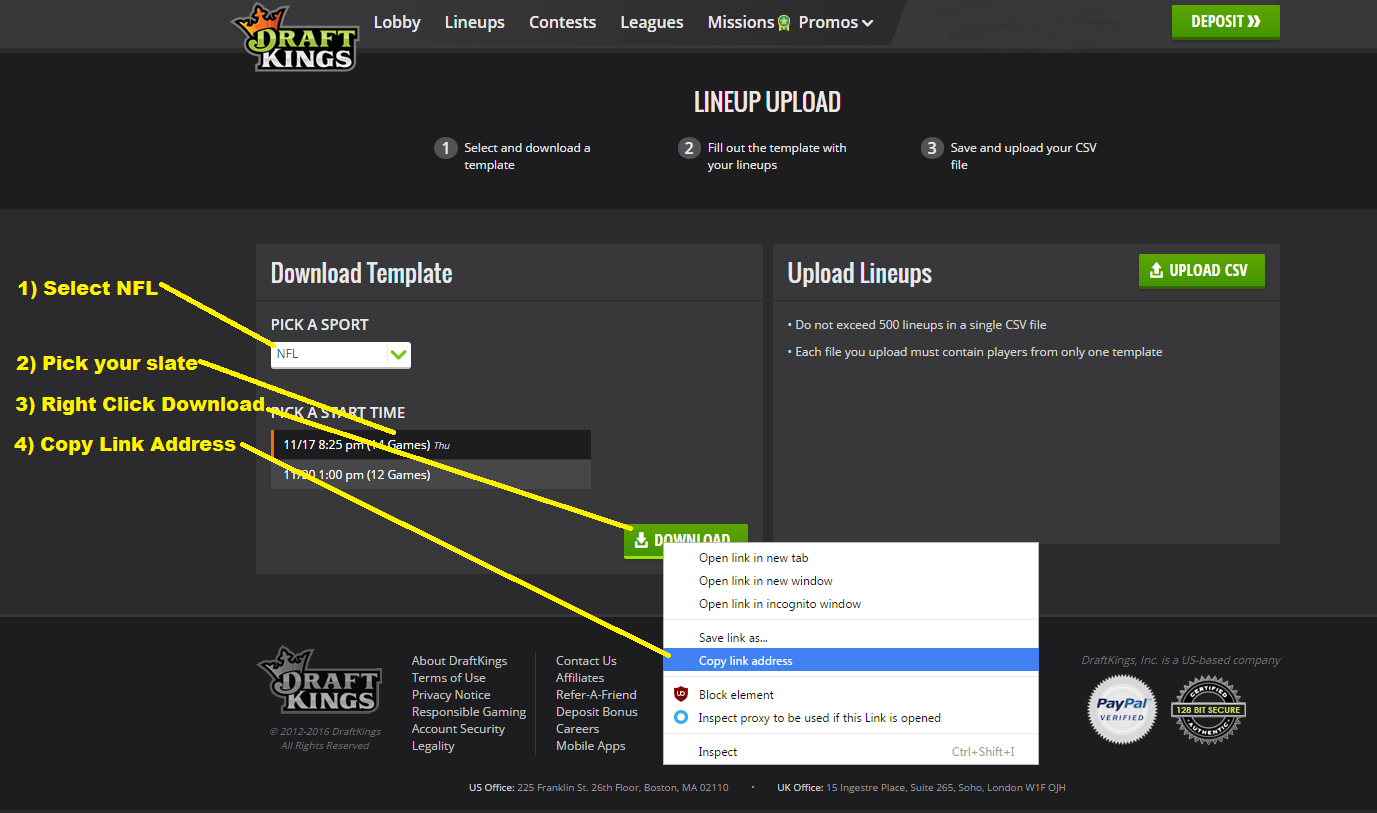Click the uBlock shield icon beside Block element

tap(681, 694)
